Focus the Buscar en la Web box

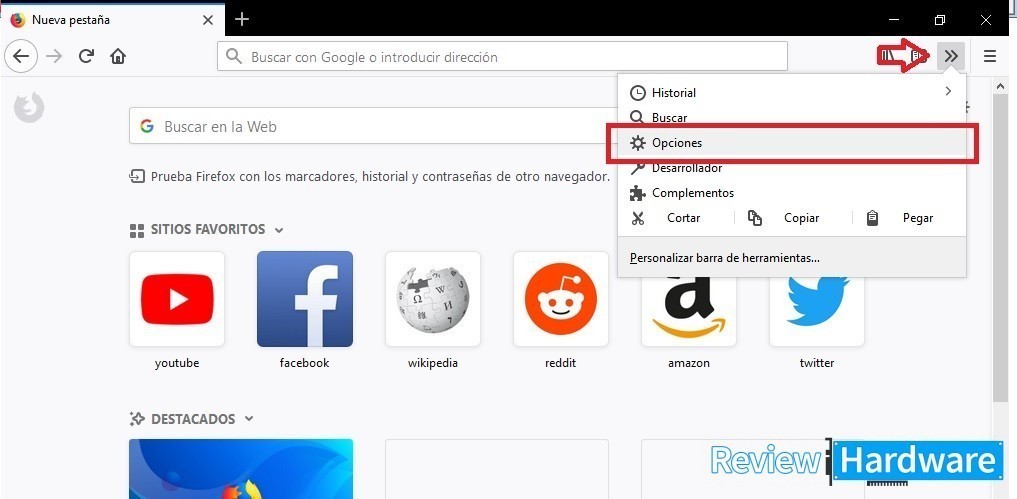[373, 126]
